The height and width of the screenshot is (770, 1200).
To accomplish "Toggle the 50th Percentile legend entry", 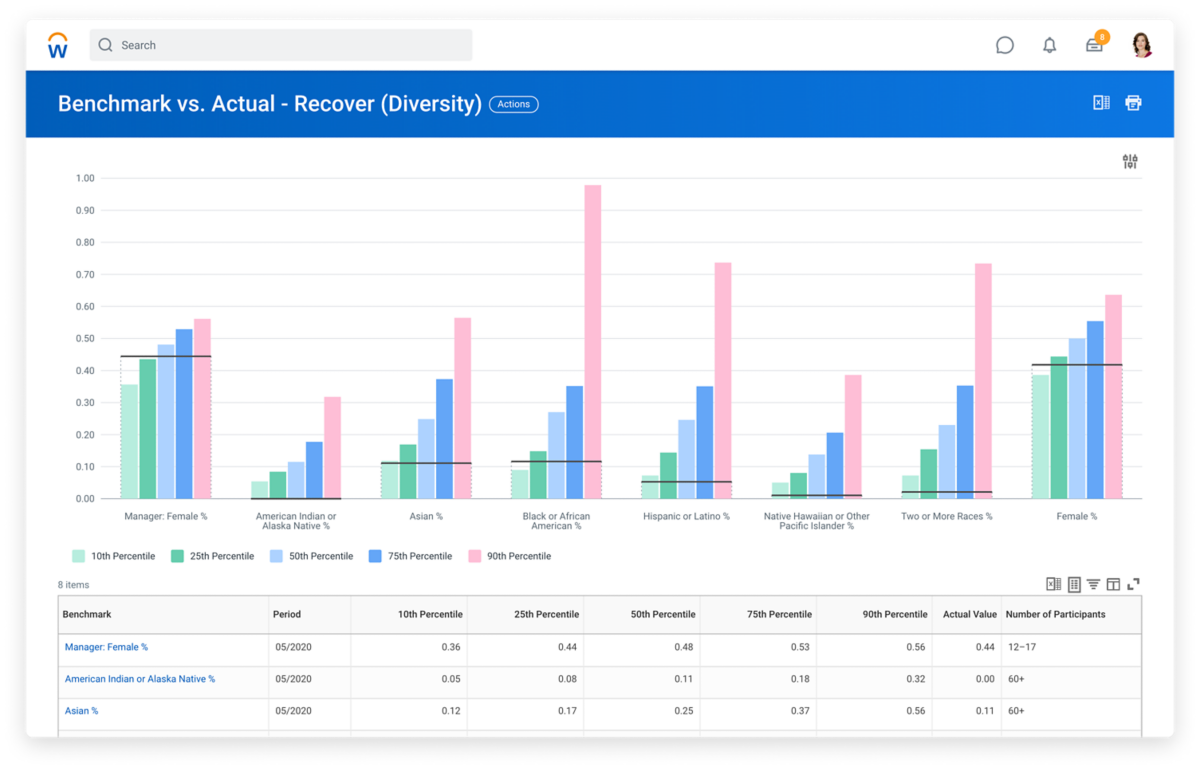I will 312,555.
